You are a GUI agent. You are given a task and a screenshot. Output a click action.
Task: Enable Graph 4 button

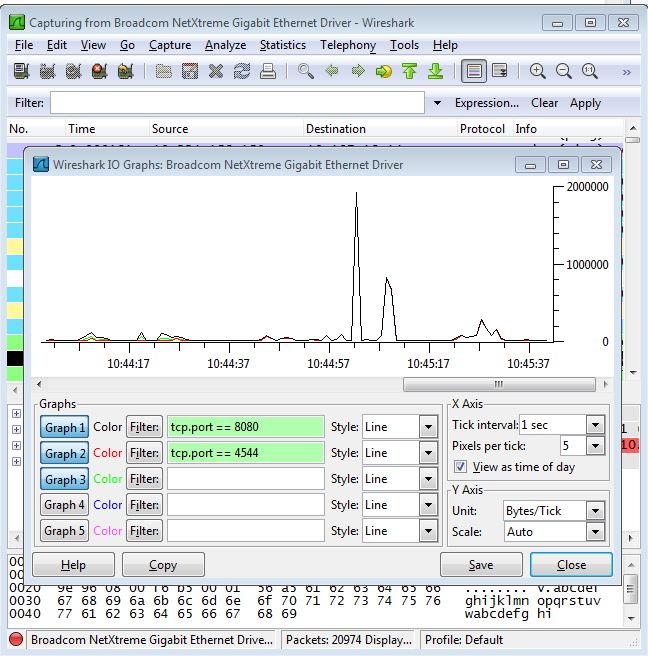pyautogui.click(x=64, y=505)
